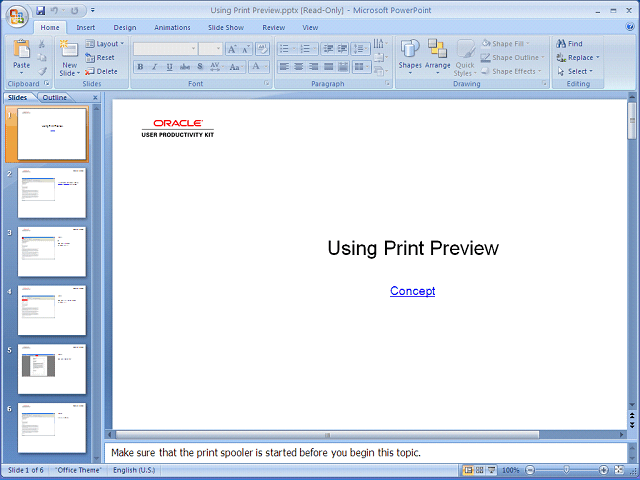Open Shapes gallery
The height and width of the screenshot is (480, 640).
[x=410, y=57]
